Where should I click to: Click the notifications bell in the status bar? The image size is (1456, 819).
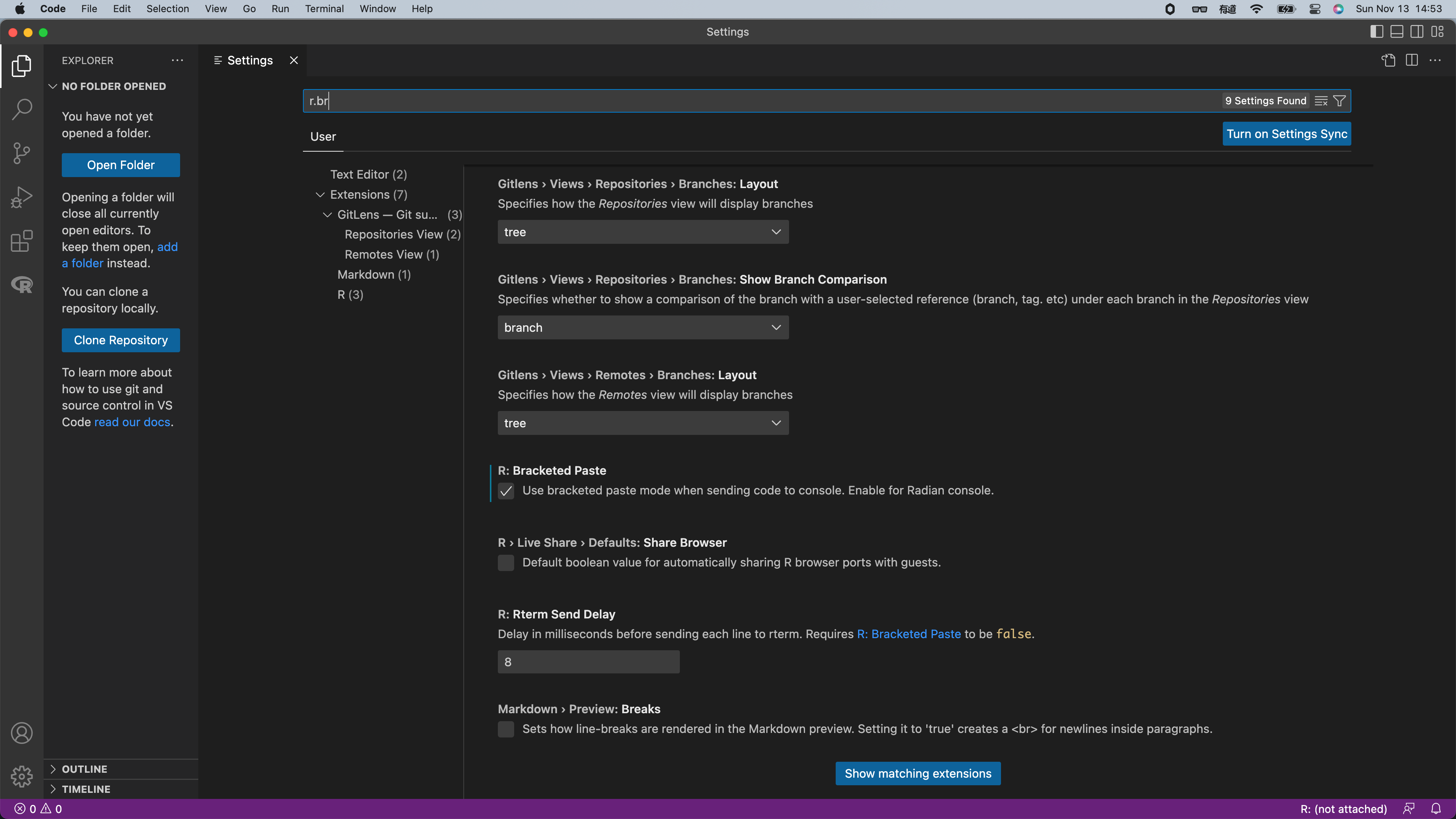pos(1436,808)
